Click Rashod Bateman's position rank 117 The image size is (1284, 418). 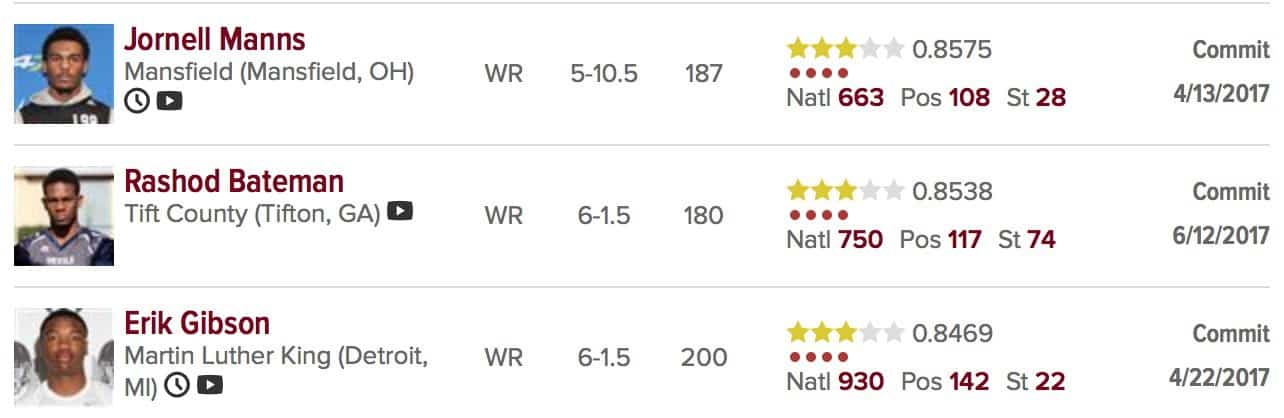tap(964, 240)
